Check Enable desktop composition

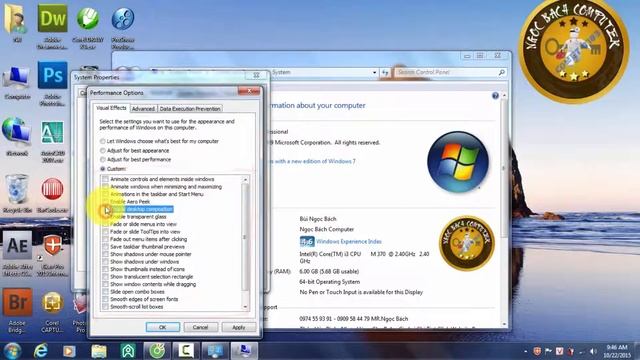105,209
